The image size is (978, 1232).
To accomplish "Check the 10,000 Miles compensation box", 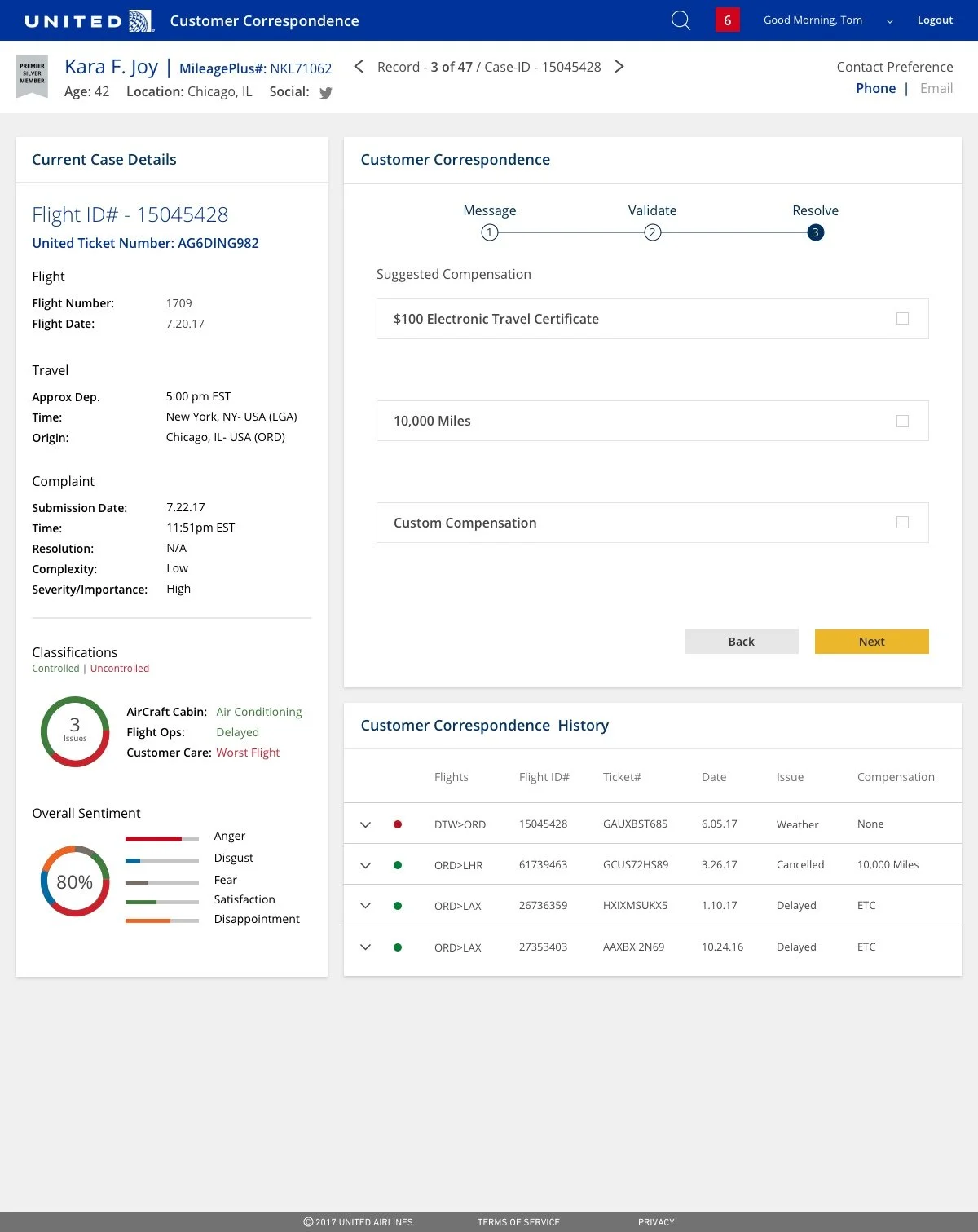I will (x=902, y=421).
